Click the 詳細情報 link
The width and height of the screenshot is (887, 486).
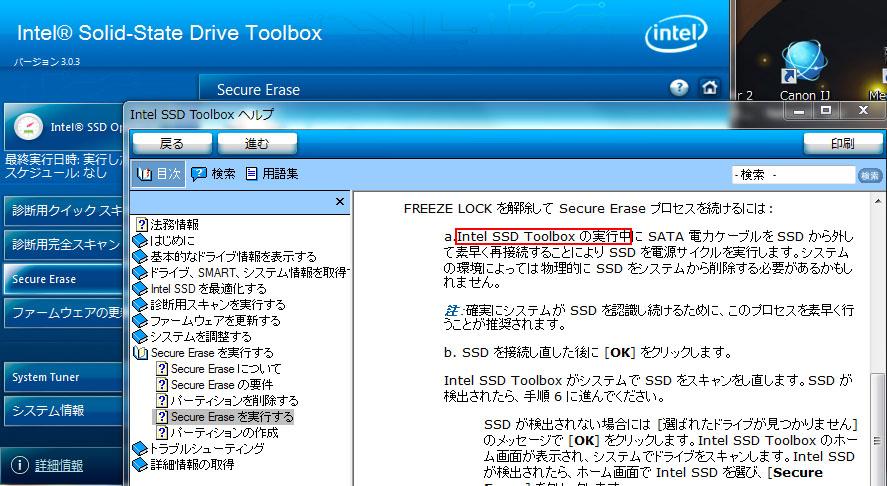(59, 466)
